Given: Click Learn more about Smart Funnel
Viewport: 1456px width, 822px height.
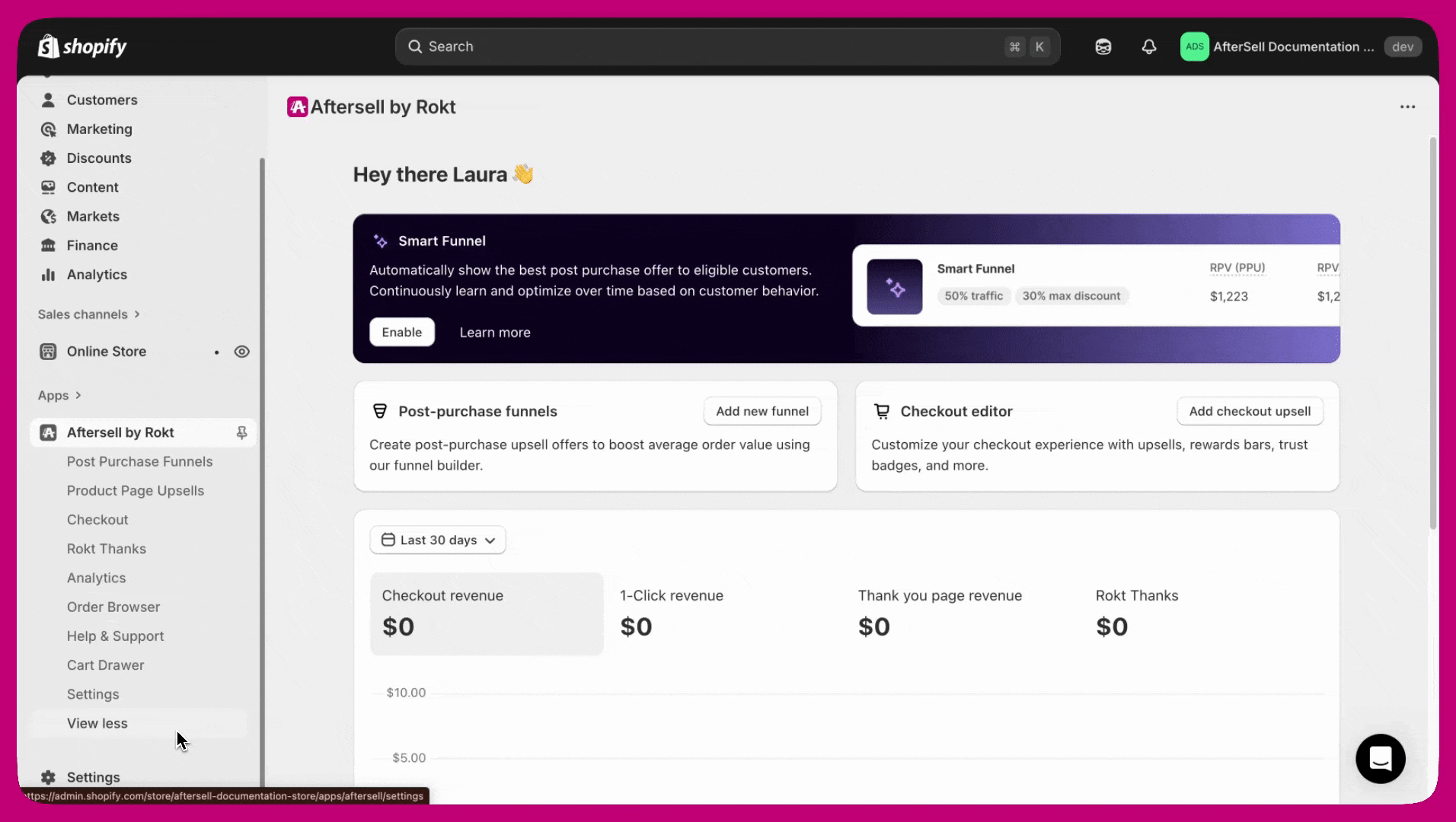Looking at the screenshot, I should tap(494, 332).
